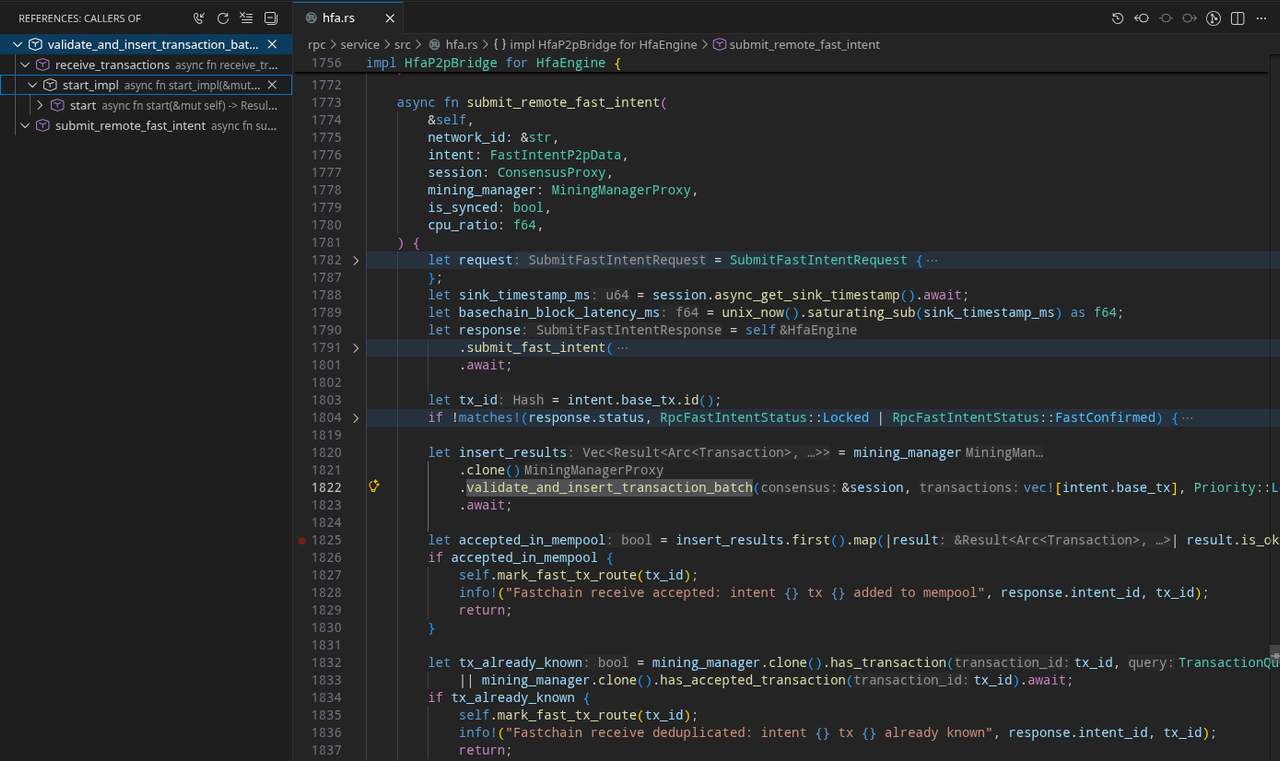The height and width of the screenshot is (761, 1280).
Task: Select submit_remote_fast_intent in the callers tree
Action: coord(130,126)
